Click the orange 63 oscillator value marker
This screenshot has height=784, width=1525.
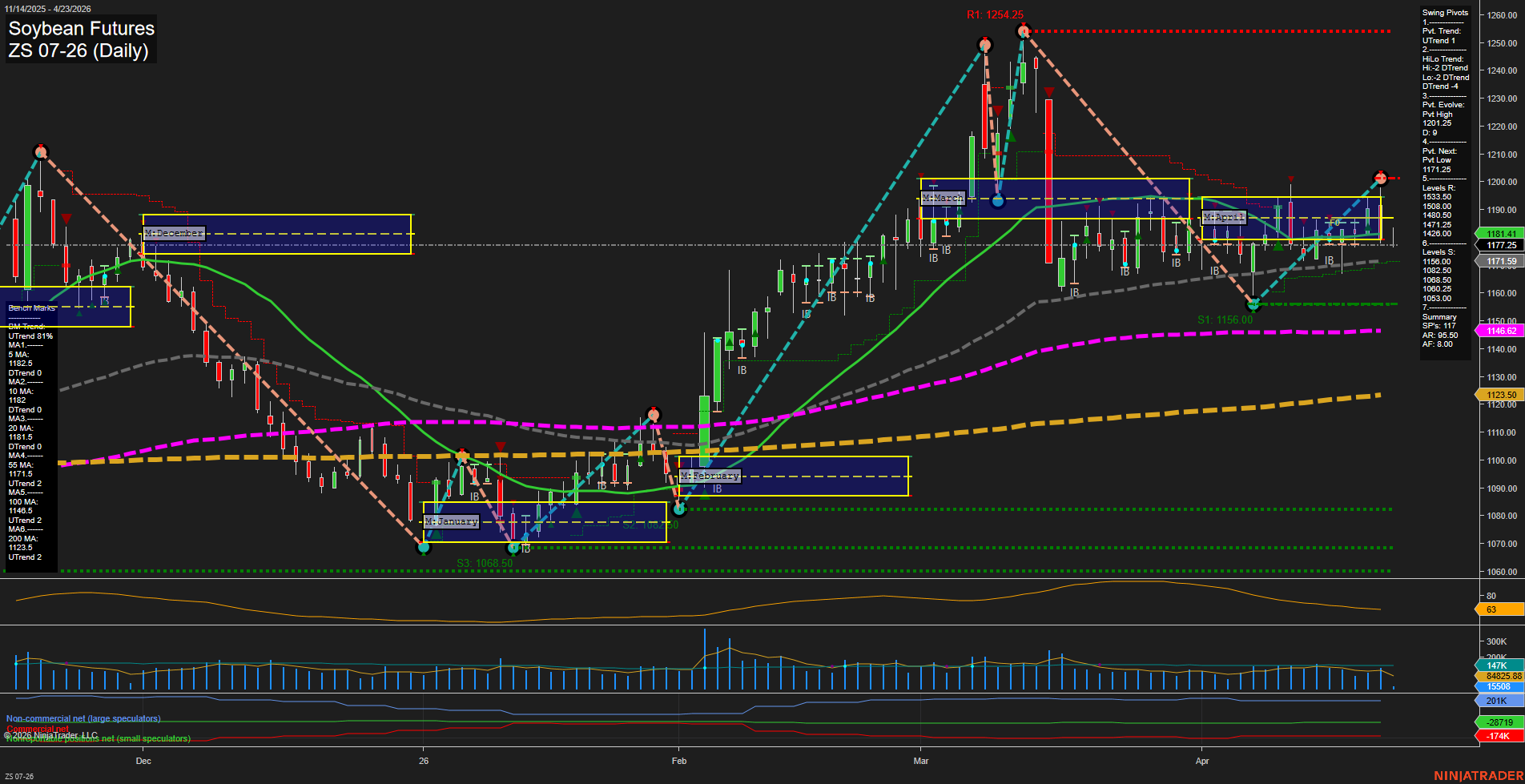[1495, 609]
